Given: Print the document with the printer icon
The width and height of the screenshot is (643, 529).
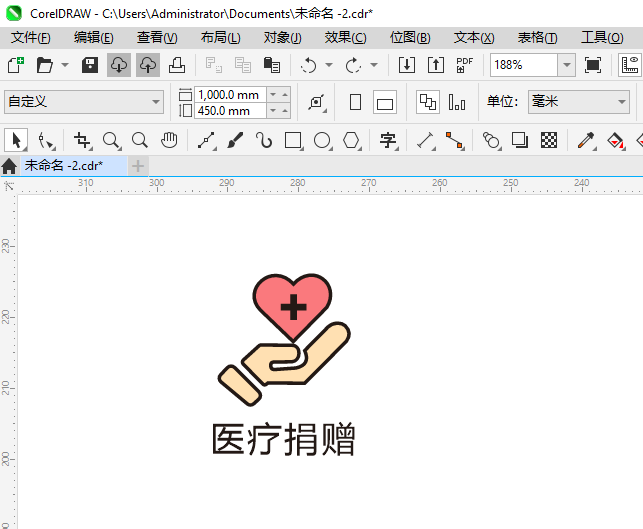Looking at the screenshot, I should tap(177, 65).
